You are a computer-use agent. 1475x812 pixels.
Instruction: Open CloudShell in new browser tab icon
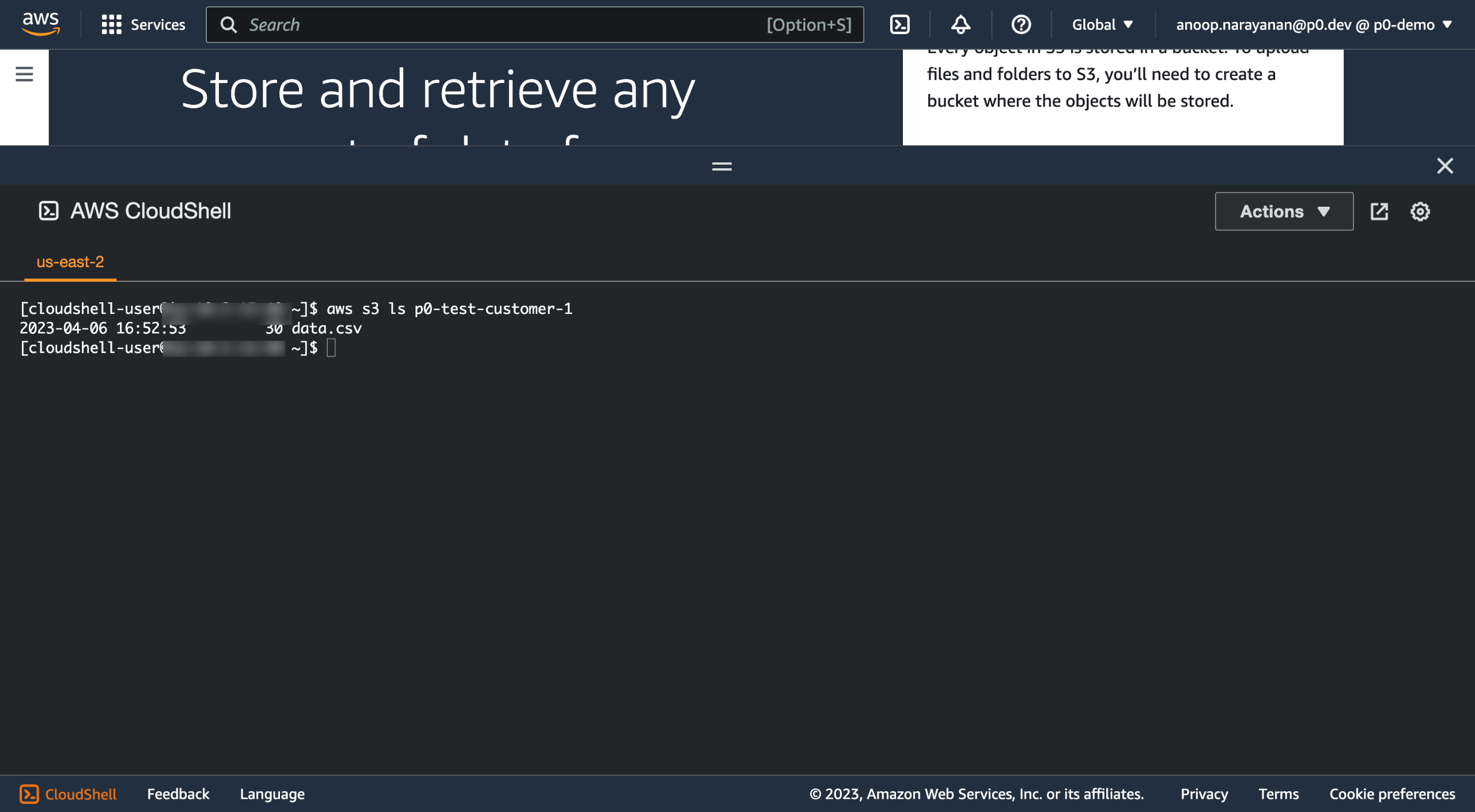(1379, 211)
